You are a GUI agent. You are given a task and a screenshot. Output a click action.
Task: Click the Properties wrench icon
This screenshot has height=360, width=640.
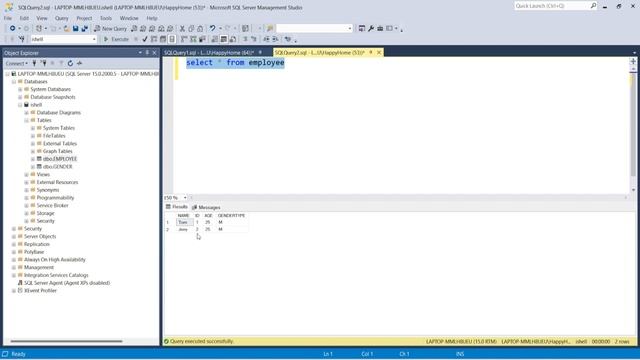click(371, 29)
